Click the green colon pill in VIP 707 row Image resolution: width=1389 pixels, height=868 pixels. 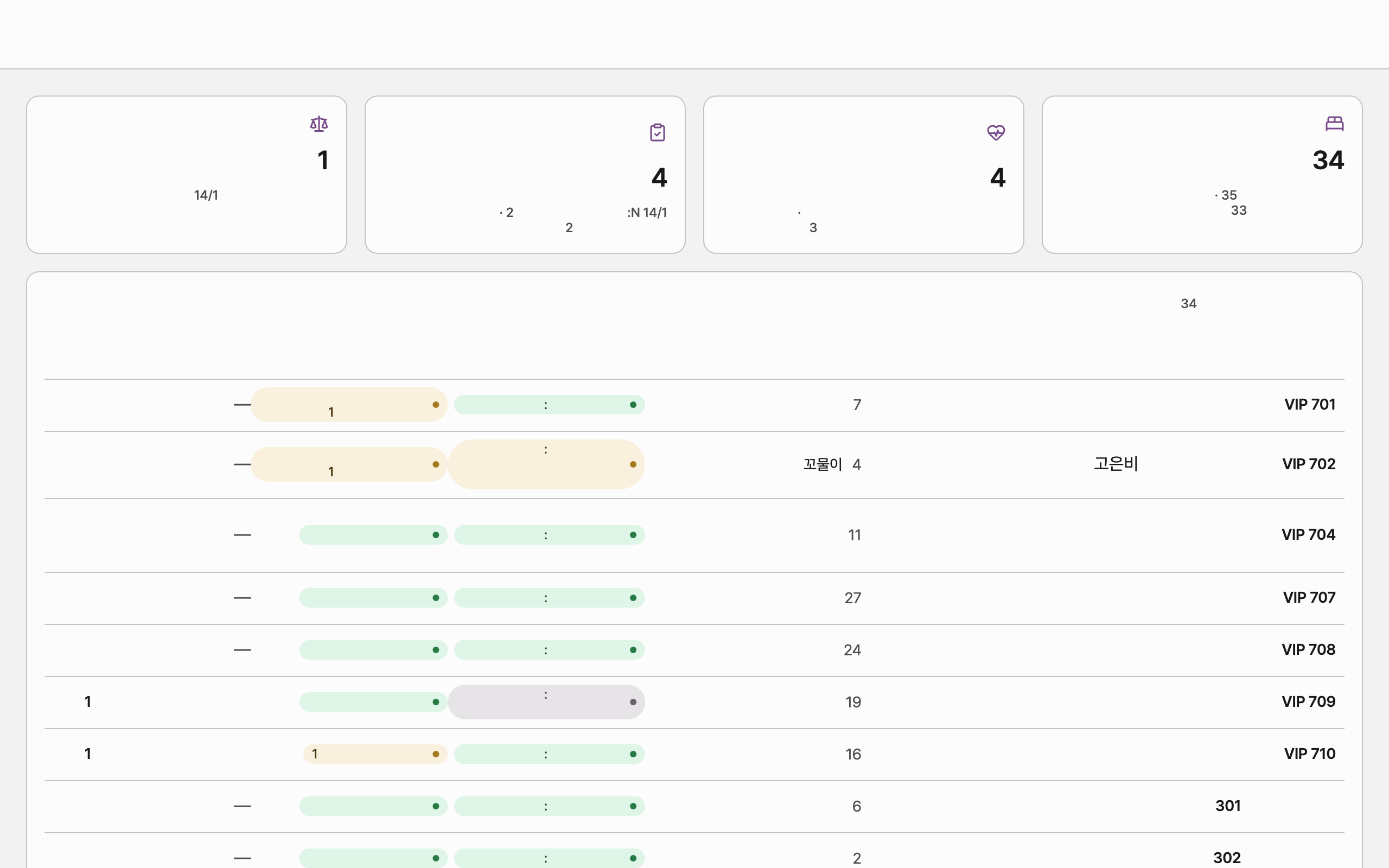pos(549,598)
